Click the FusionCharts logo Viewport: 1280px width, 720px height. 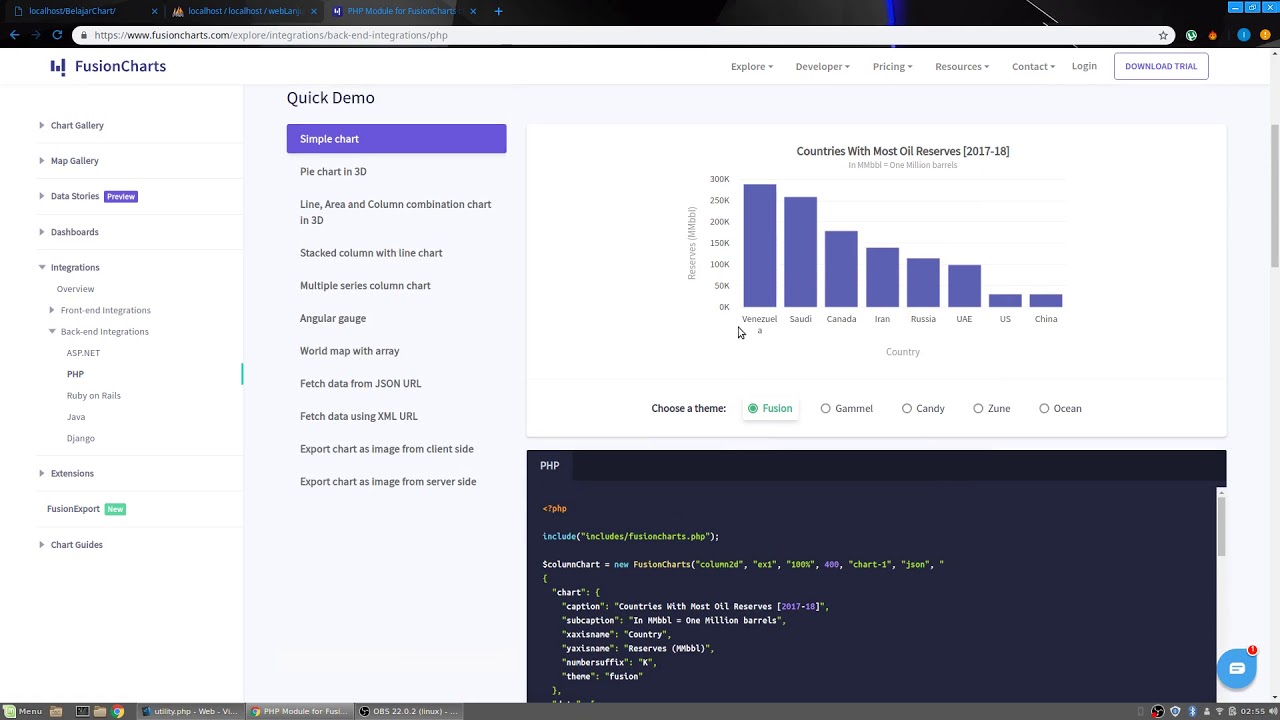pyautogui.click(x=108, y=66)
